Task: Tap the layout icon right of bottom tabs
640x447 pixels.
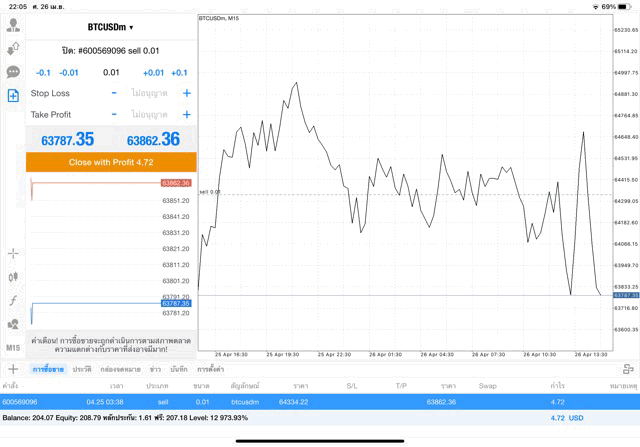Action: click(627, 369)
